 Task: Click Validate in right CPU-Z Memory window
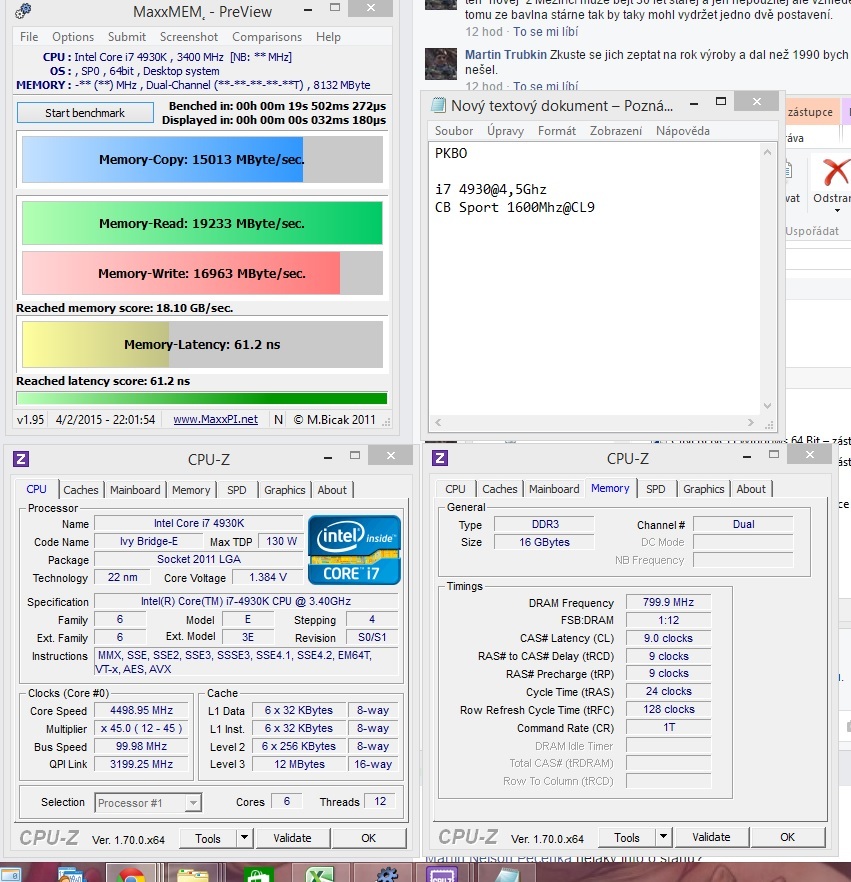coord(711,836)
